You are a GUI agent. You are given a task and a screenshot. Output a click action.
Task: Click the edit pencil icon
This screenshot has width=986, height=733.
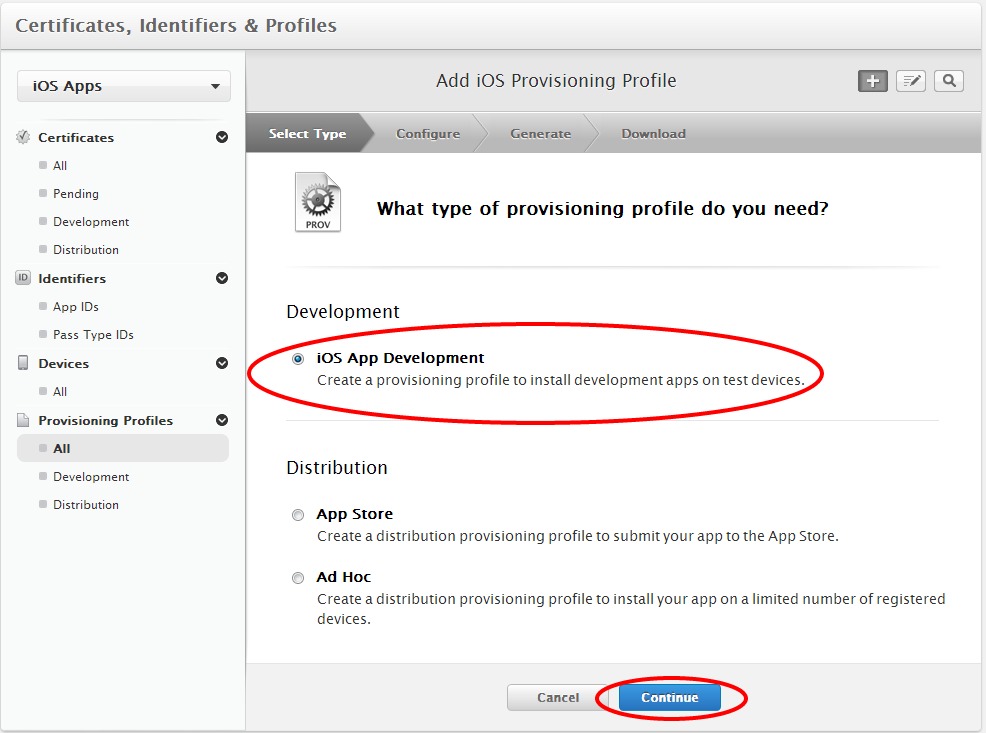coord(911,81)
